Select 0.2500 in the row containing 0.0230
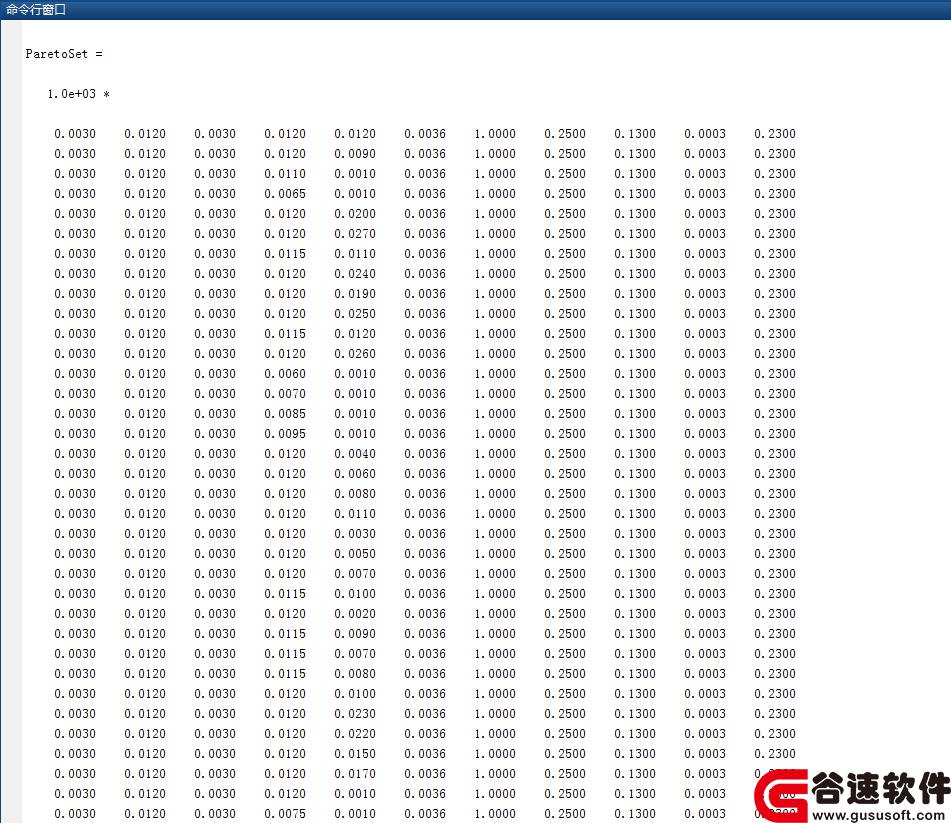Viewport: 951px width, 823px height. pos(565,714)
